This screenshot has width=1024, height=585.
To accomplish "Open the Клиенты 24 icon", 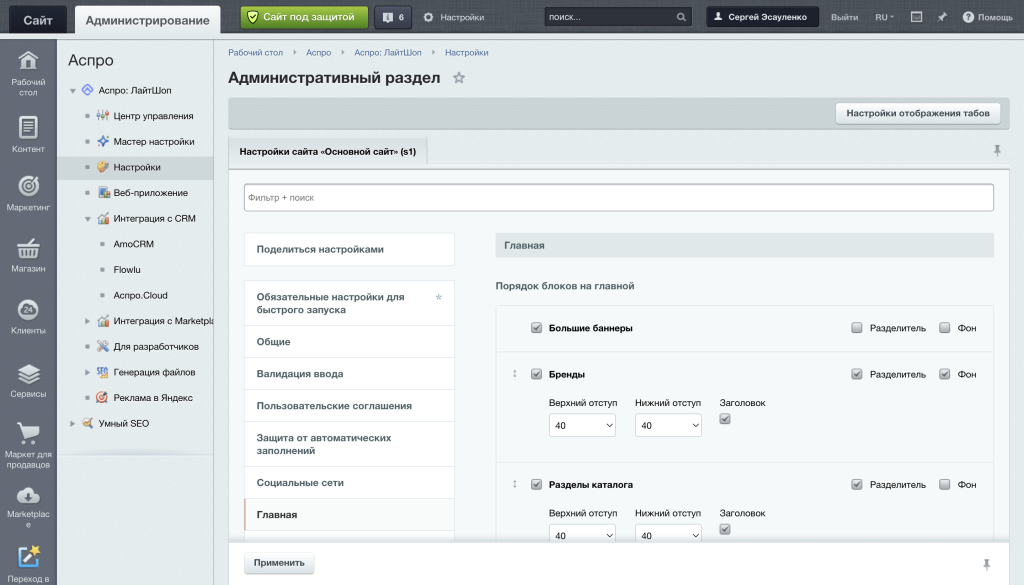I will (x=28, y=309).
